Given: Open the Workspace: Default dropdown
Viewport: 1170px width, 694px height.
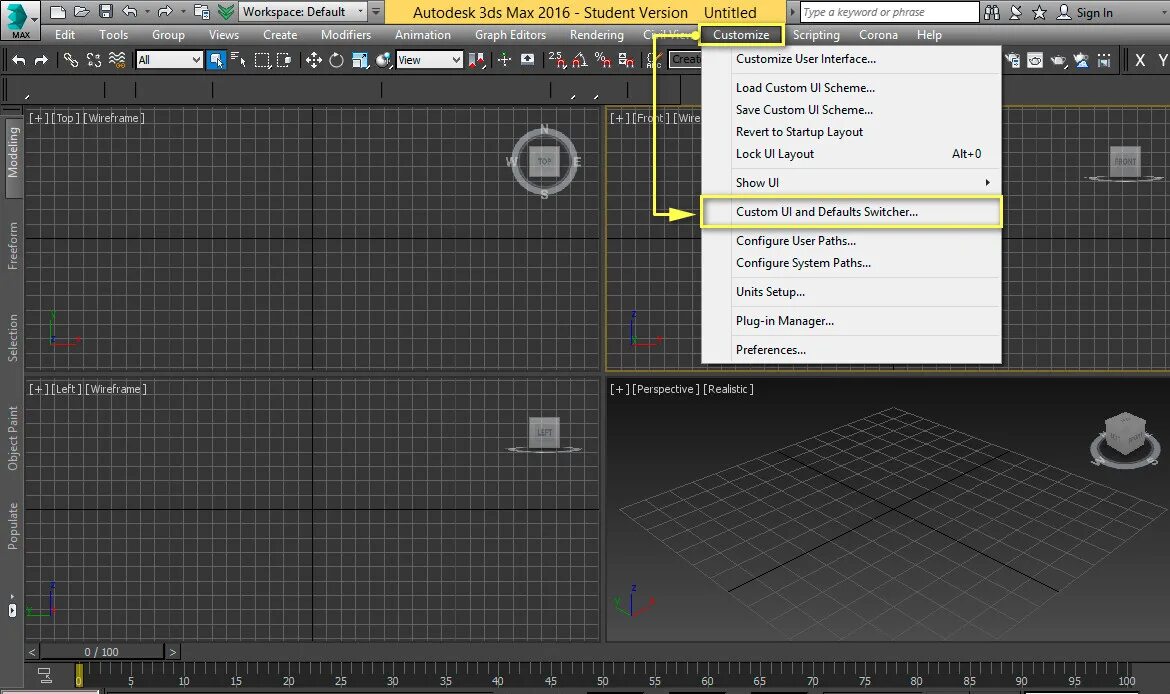Looking at the screenshot, I should (303, 12).
